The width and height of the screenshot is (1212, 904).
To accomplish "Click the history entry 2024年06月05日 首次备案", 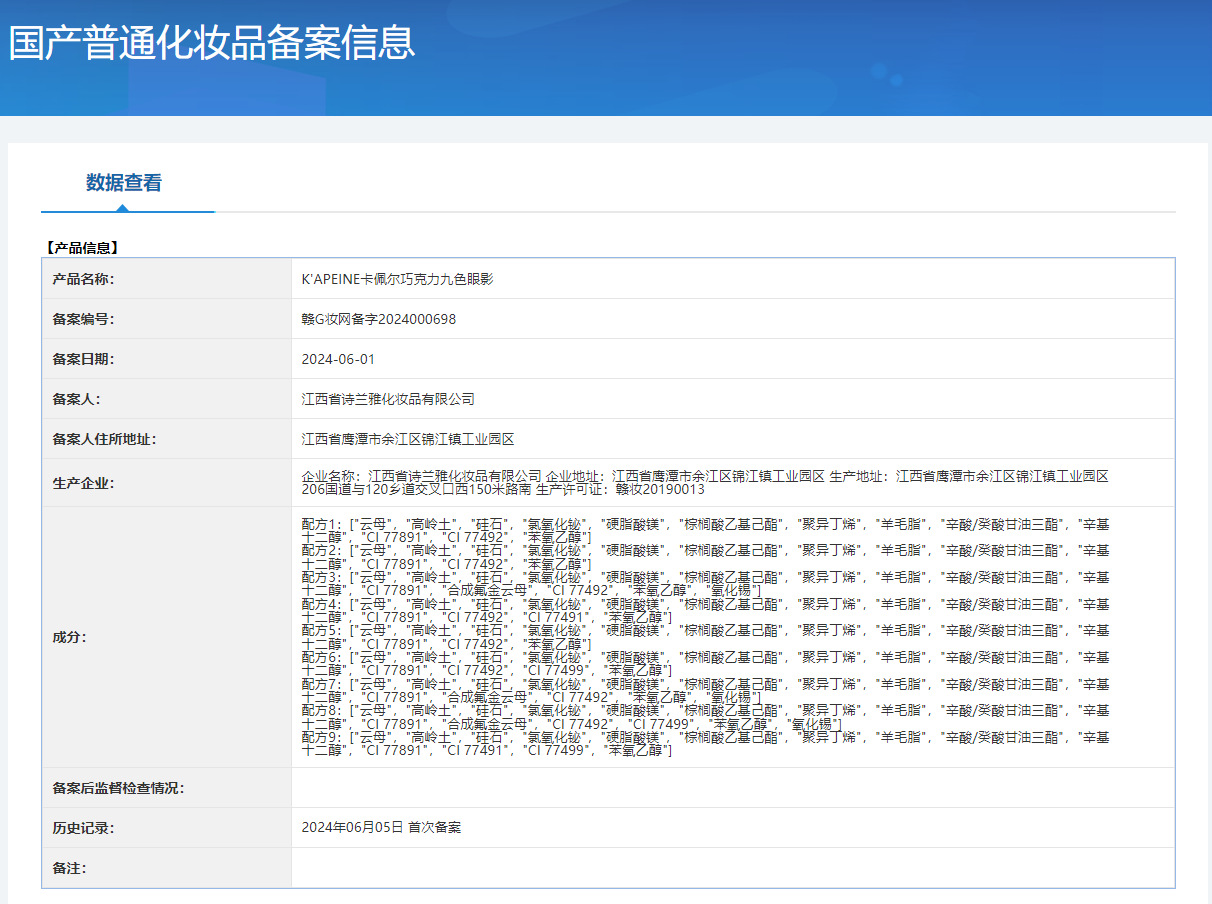I will 381,828.
